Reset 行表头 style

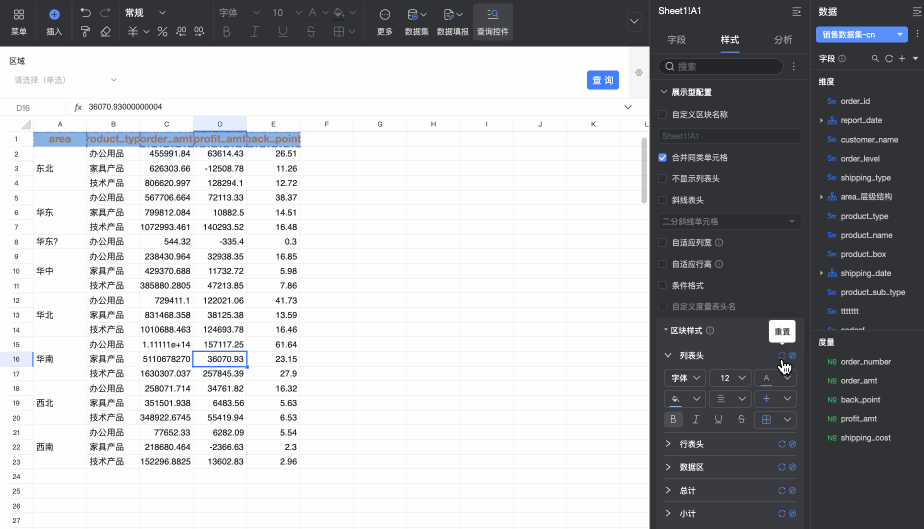click(x=782, y=444)
